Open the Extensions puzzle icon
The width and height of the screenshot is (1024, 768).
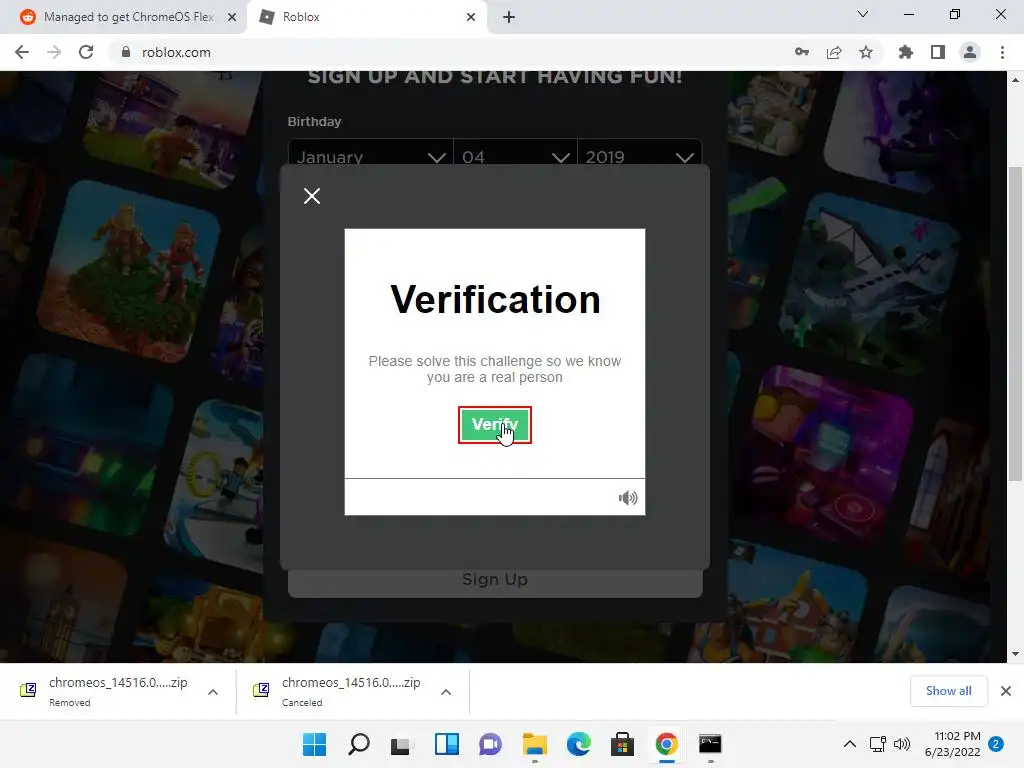tap(906, 52)
